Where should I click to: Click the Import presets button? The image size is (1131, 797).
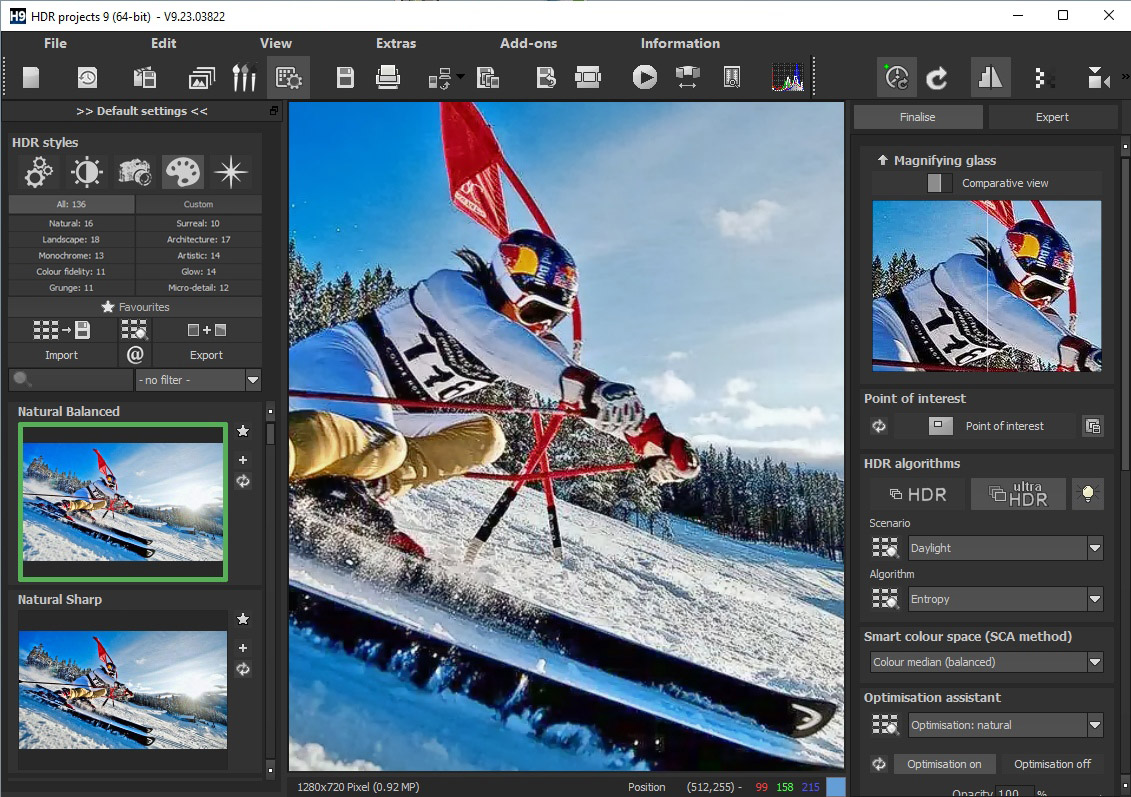61,355
